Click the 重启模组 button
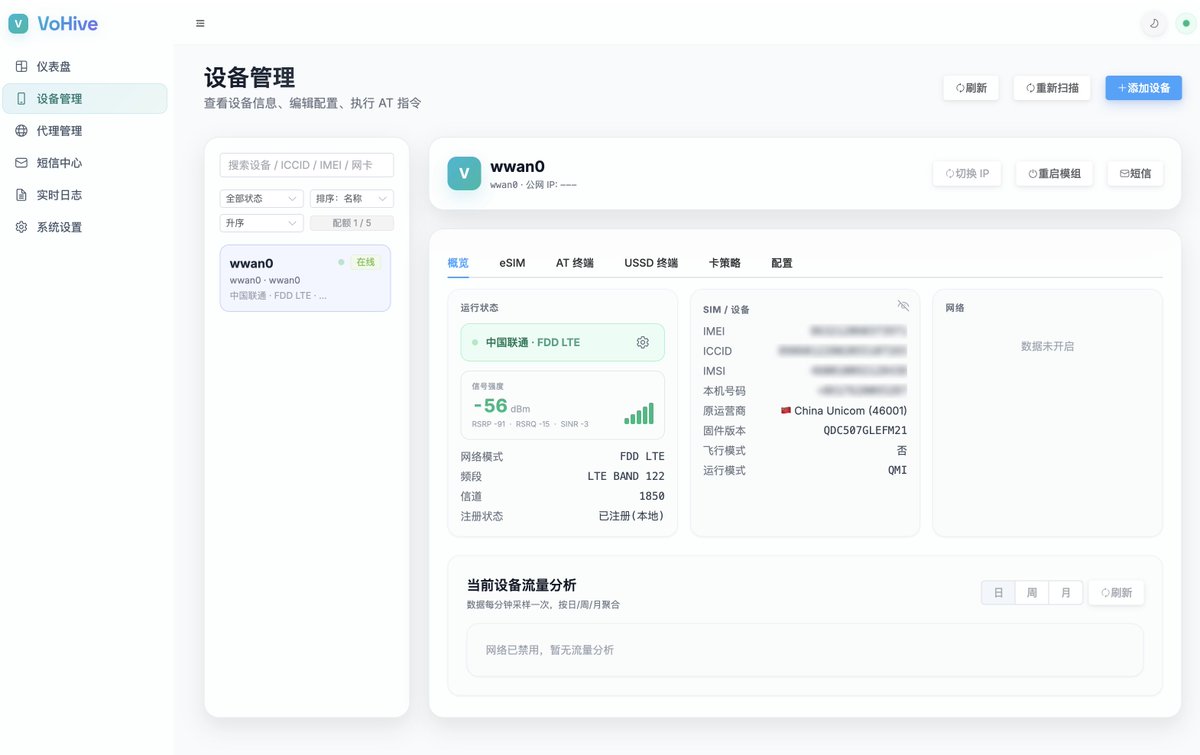The image size is (1200, 755). pos(1054,173)
